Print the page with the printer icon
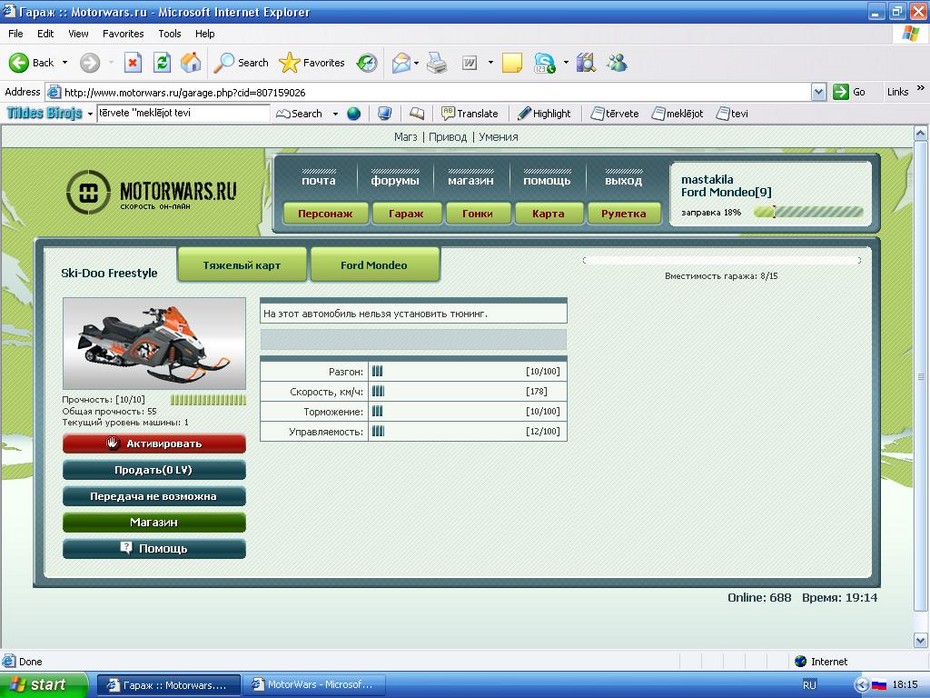 pyautogui.click(x=437, y=62)
